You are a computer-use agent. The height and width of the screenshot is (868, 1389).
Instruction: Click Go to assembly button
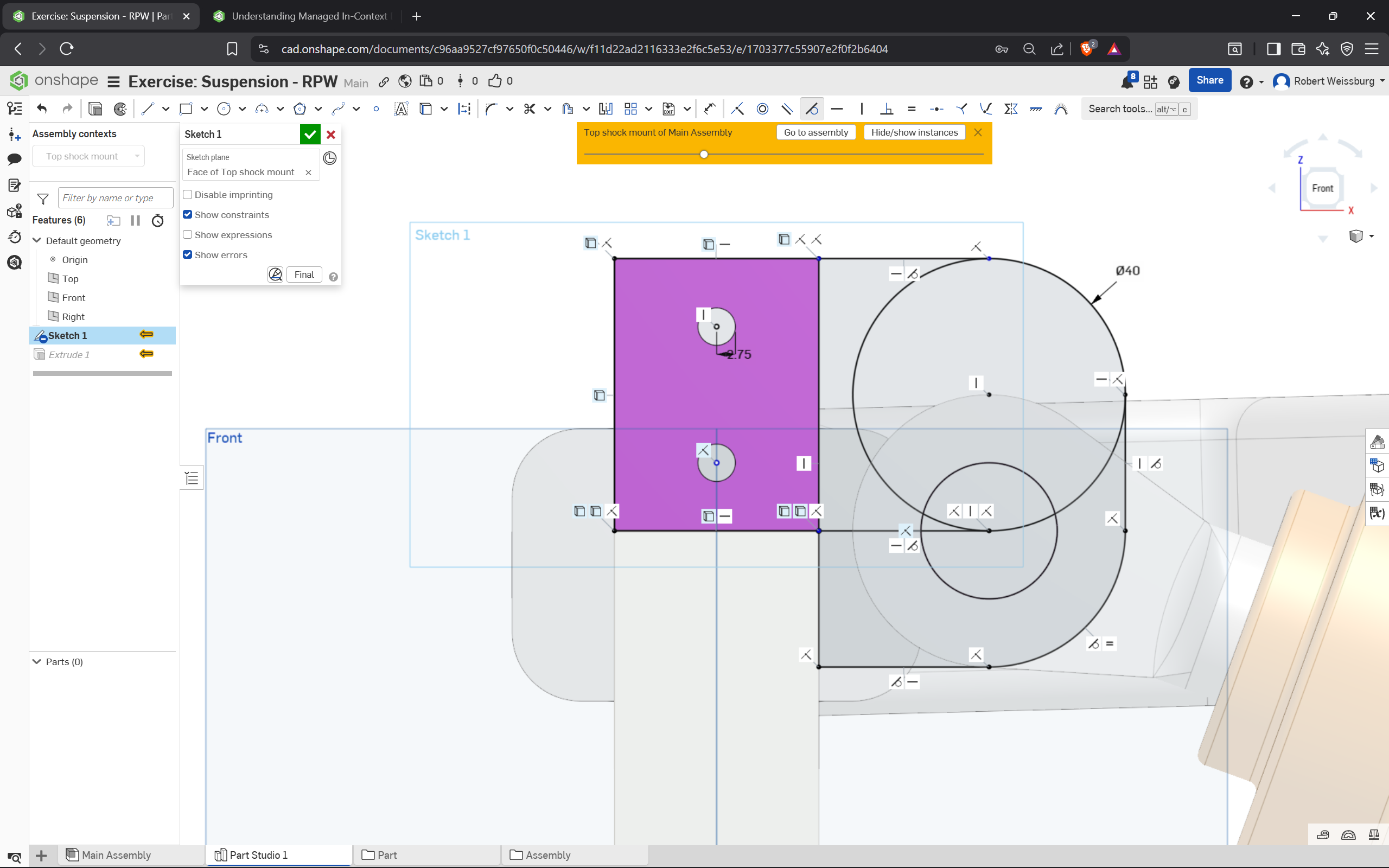[815, 132]
